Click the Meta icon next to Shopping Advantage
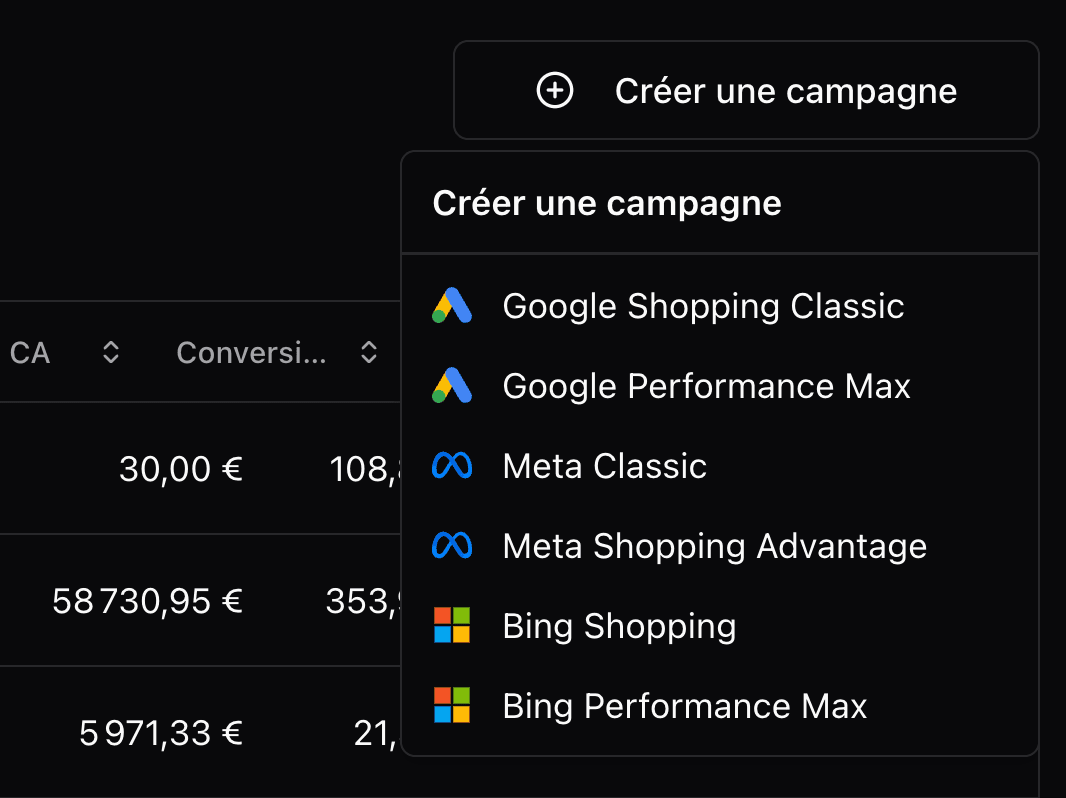The height and width of the screenshot is (798, 1066). 452,546
